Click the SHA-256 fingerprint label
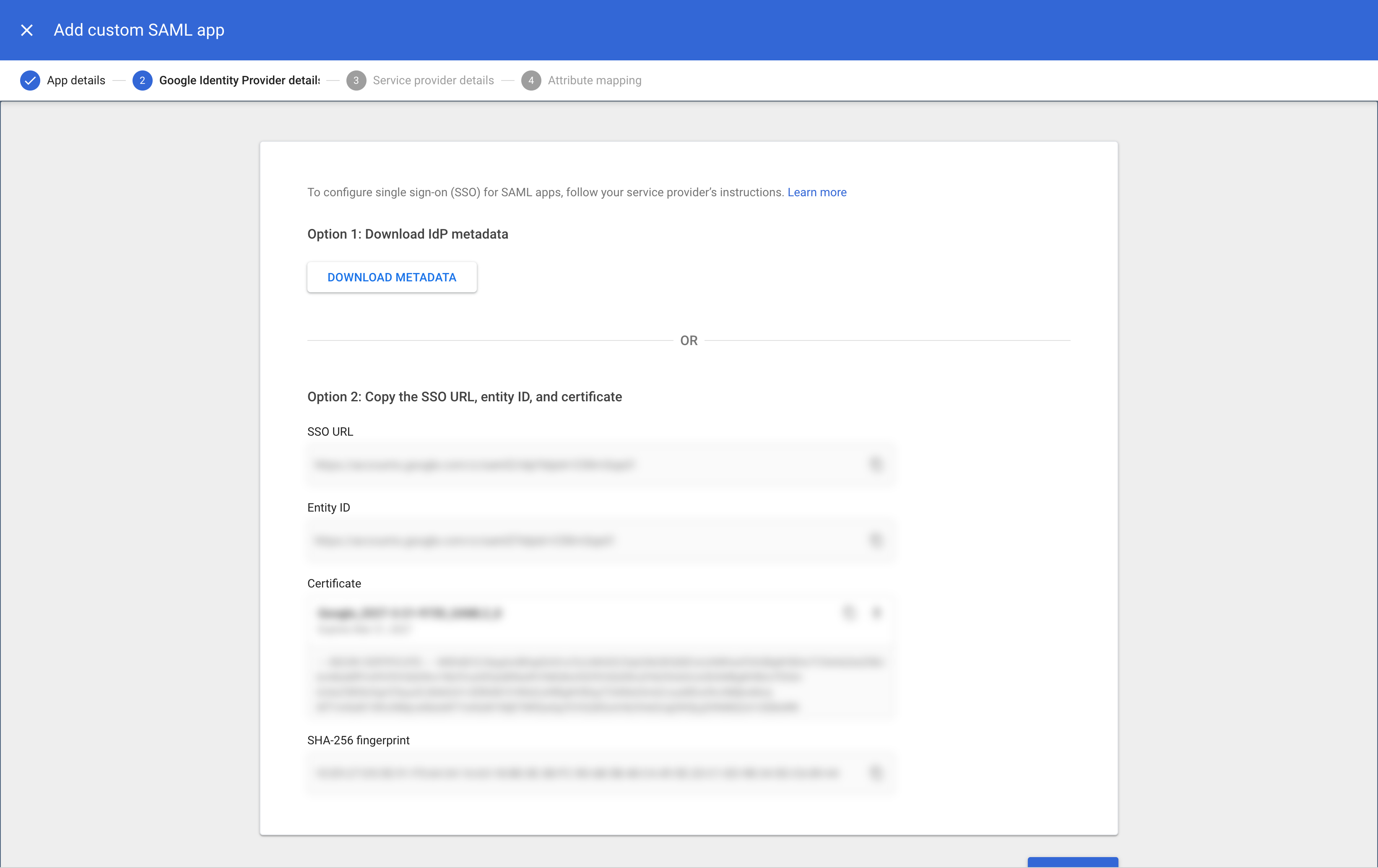 358,740
